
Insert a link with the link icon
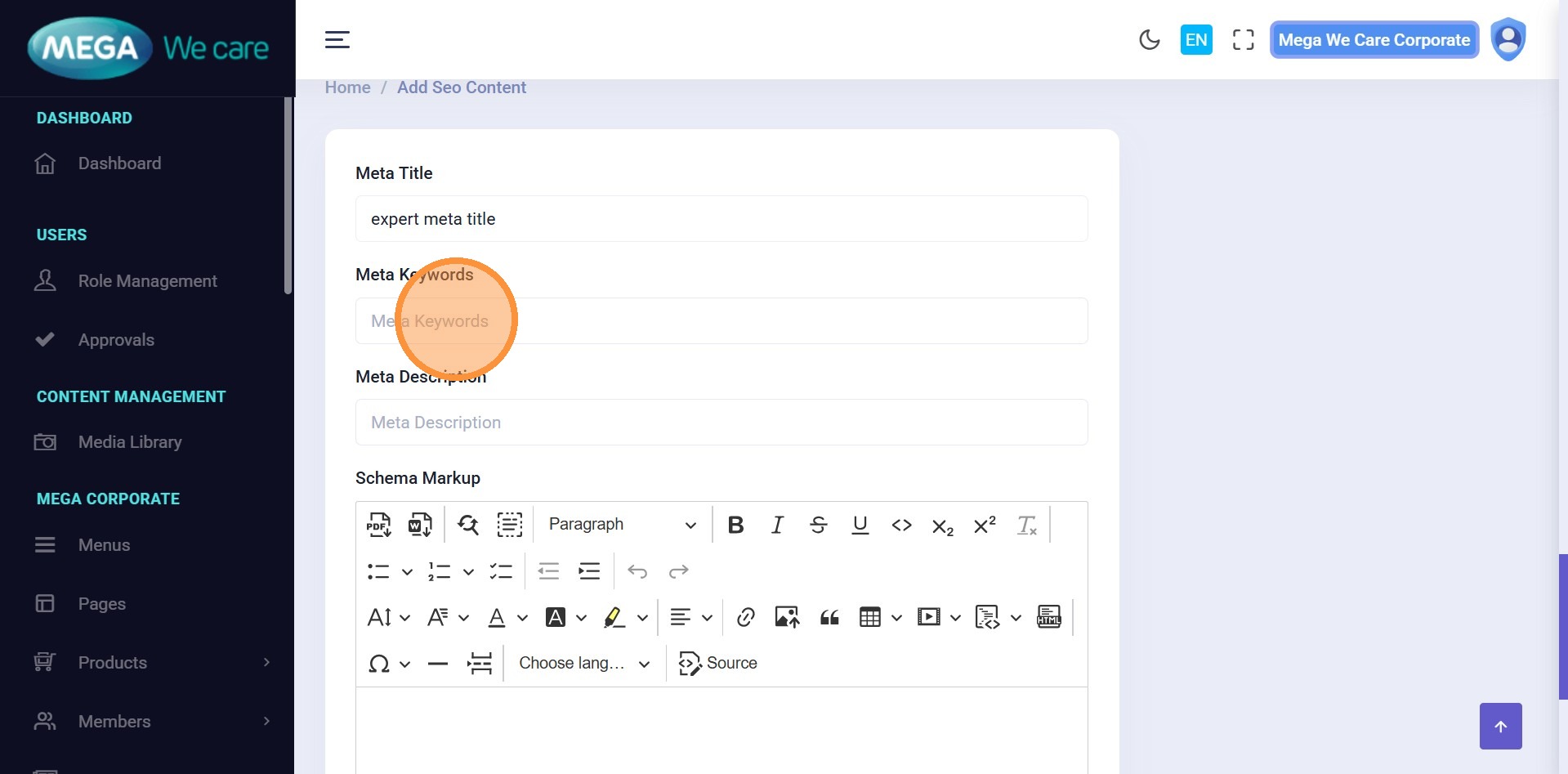[745, 617]
